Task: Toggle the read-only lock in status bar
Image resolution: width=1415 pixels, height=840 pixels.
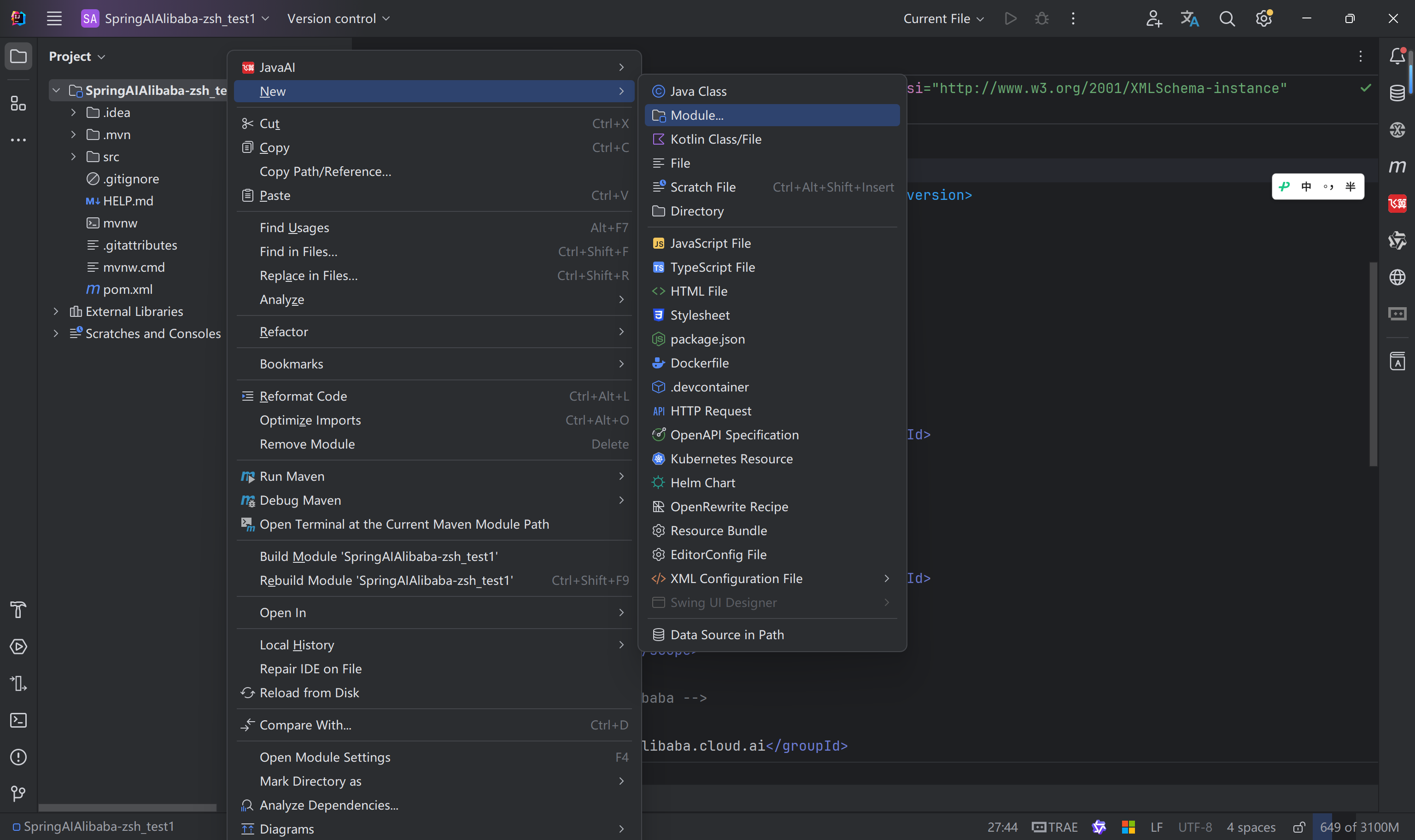Action: click(x=1298, y=827)
